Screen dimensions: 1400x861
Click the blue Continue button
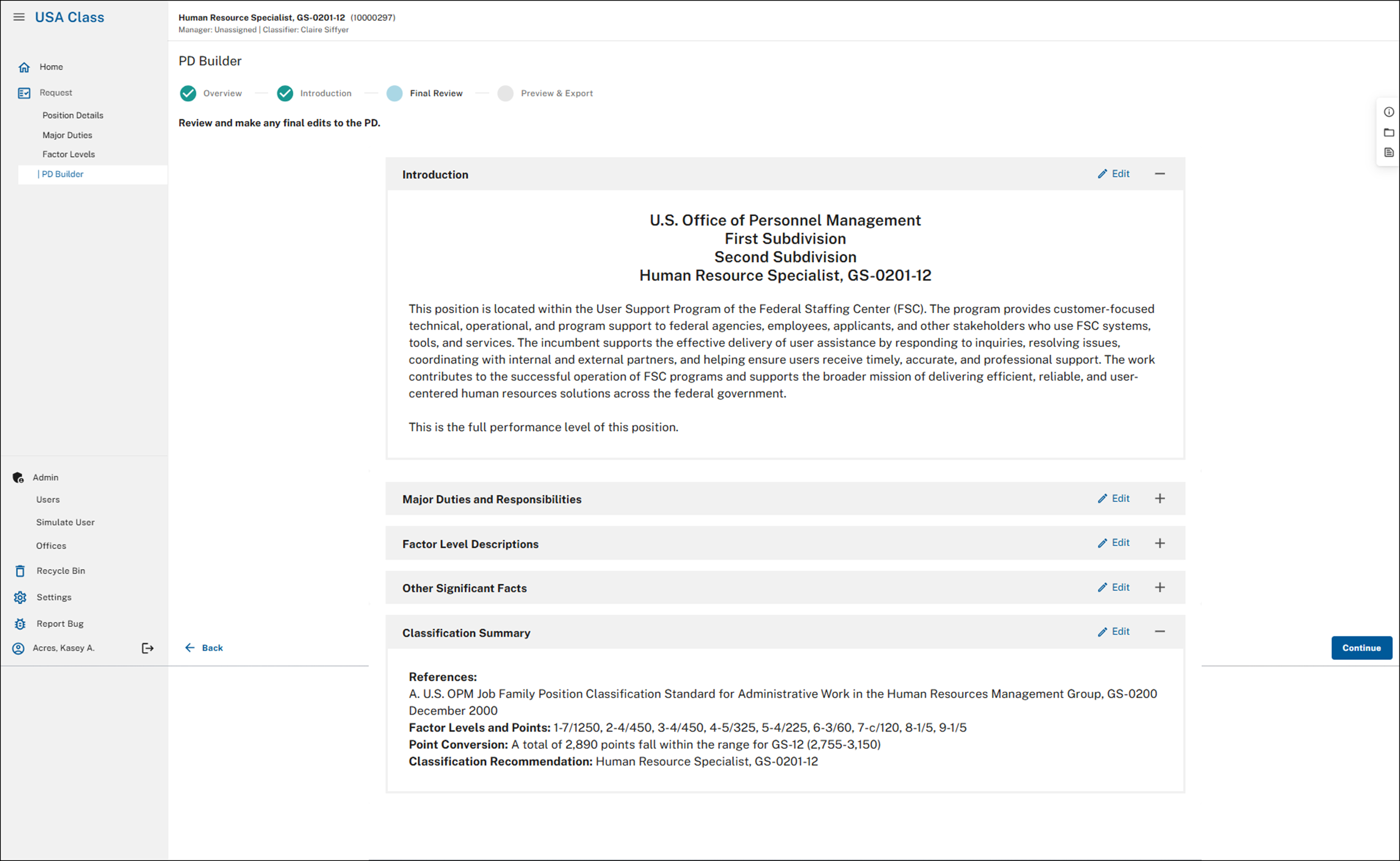[1362, 648]
